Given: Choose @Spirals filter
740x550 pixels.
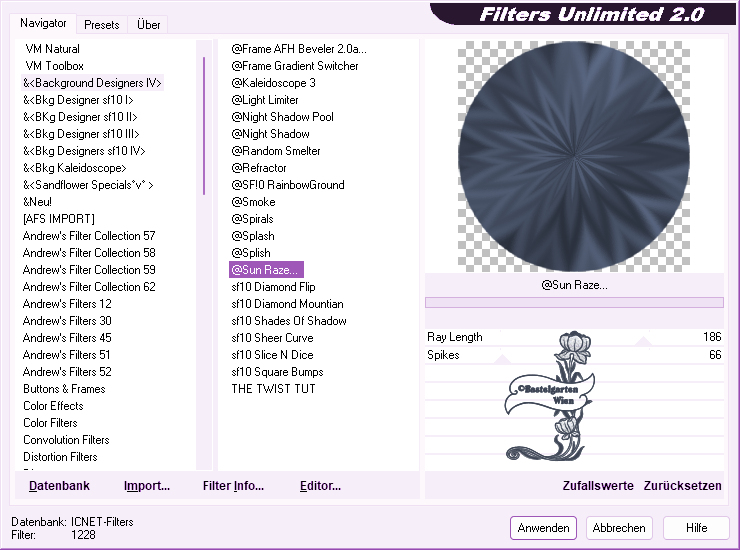Looking at the screenshot, I should [252, 219].
